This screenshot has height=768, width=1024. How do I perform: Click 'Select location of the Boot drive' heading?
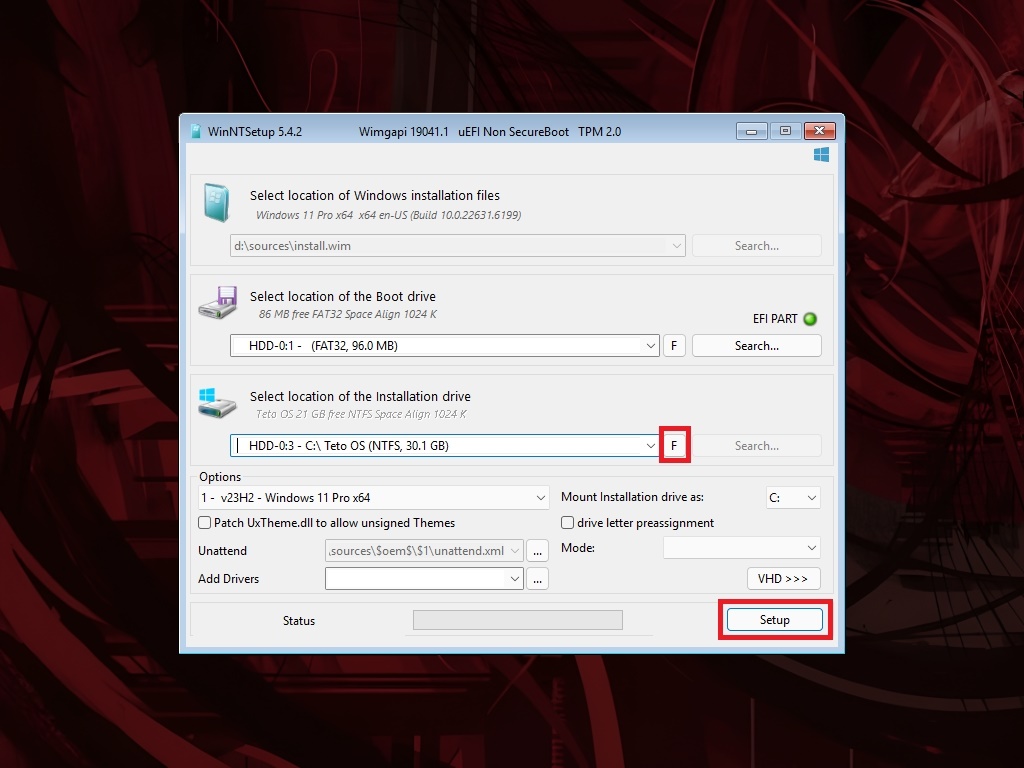tap(342, 296)
